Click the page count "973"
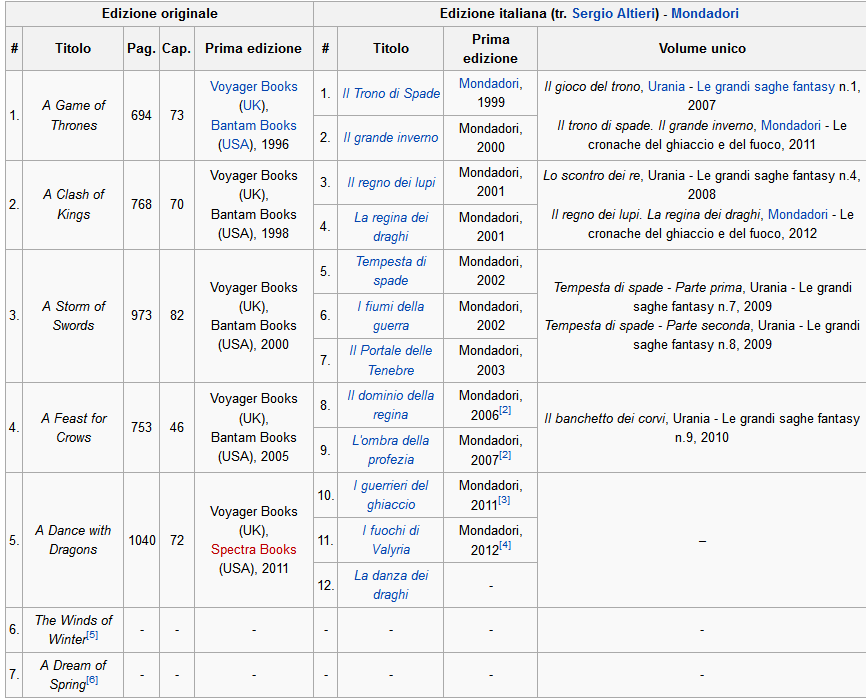 [141, 315]
